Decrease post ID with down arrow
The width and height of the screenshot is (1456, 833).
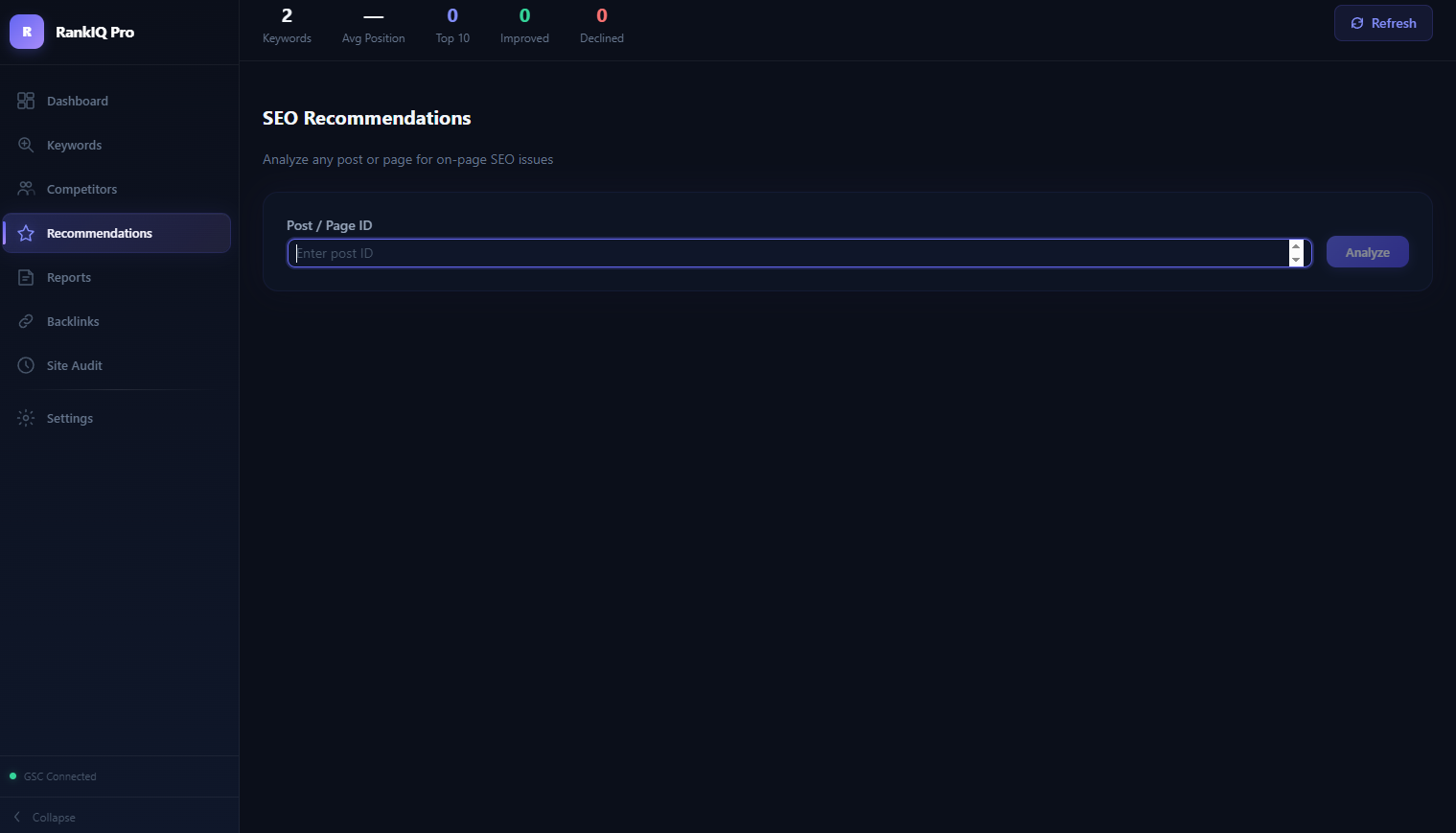[1296, 260]
